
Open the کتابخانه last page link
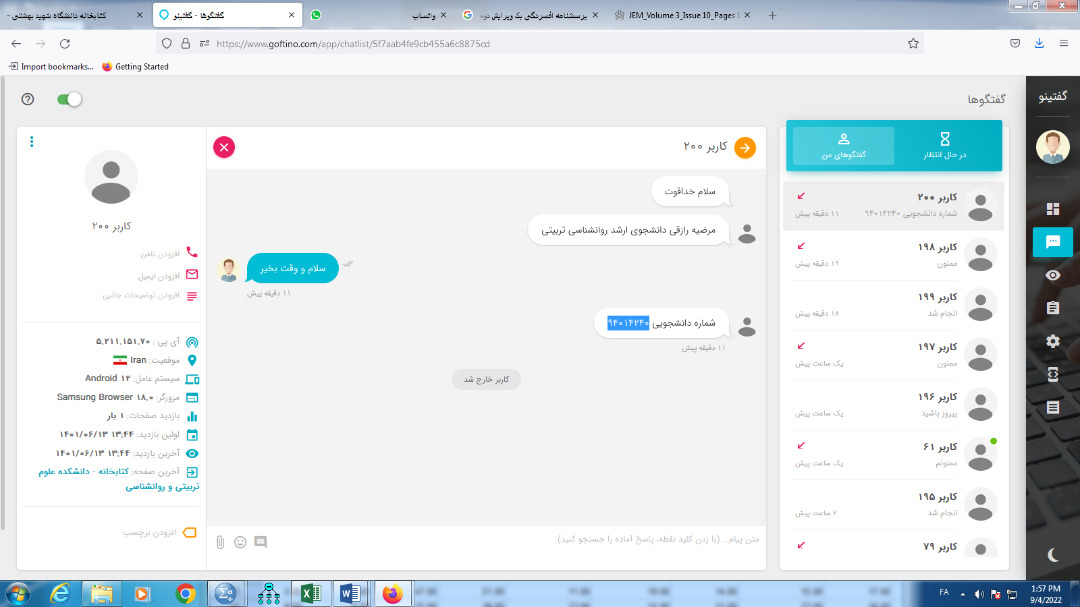[x=161, y=479]
